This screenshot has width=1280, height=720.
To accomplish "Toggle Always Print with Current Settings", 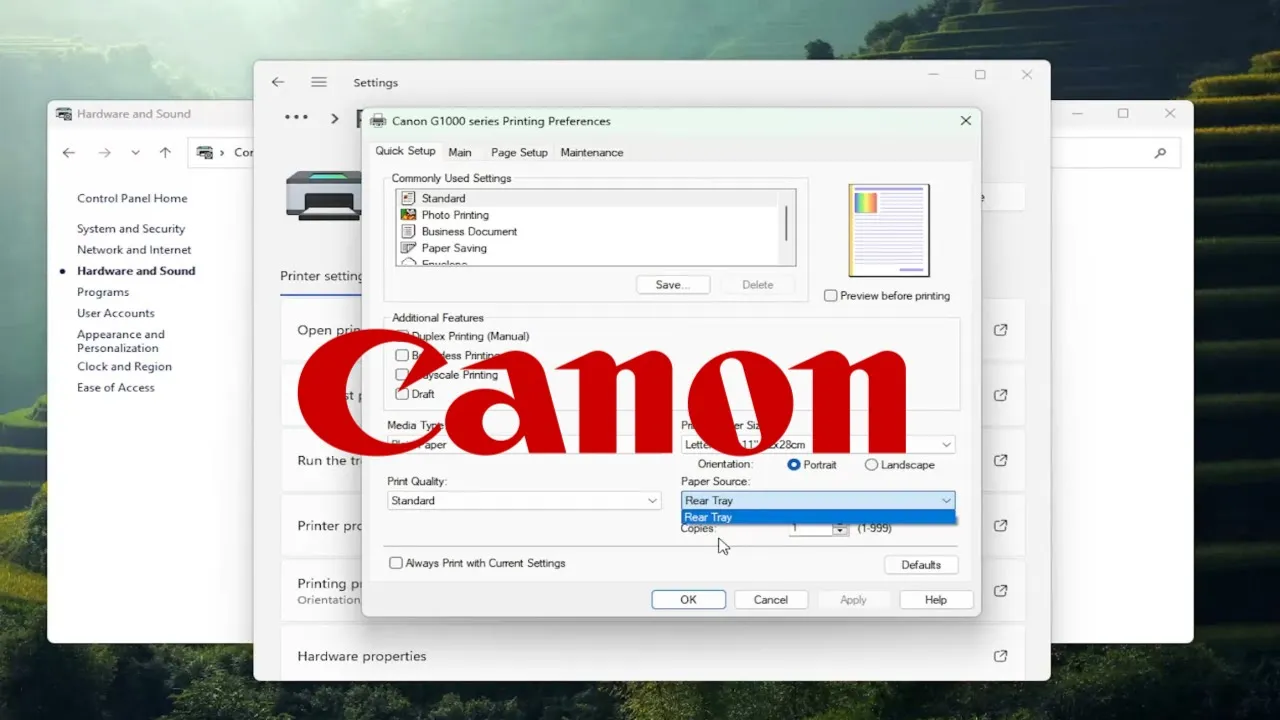I will click(x=396, y=563).
